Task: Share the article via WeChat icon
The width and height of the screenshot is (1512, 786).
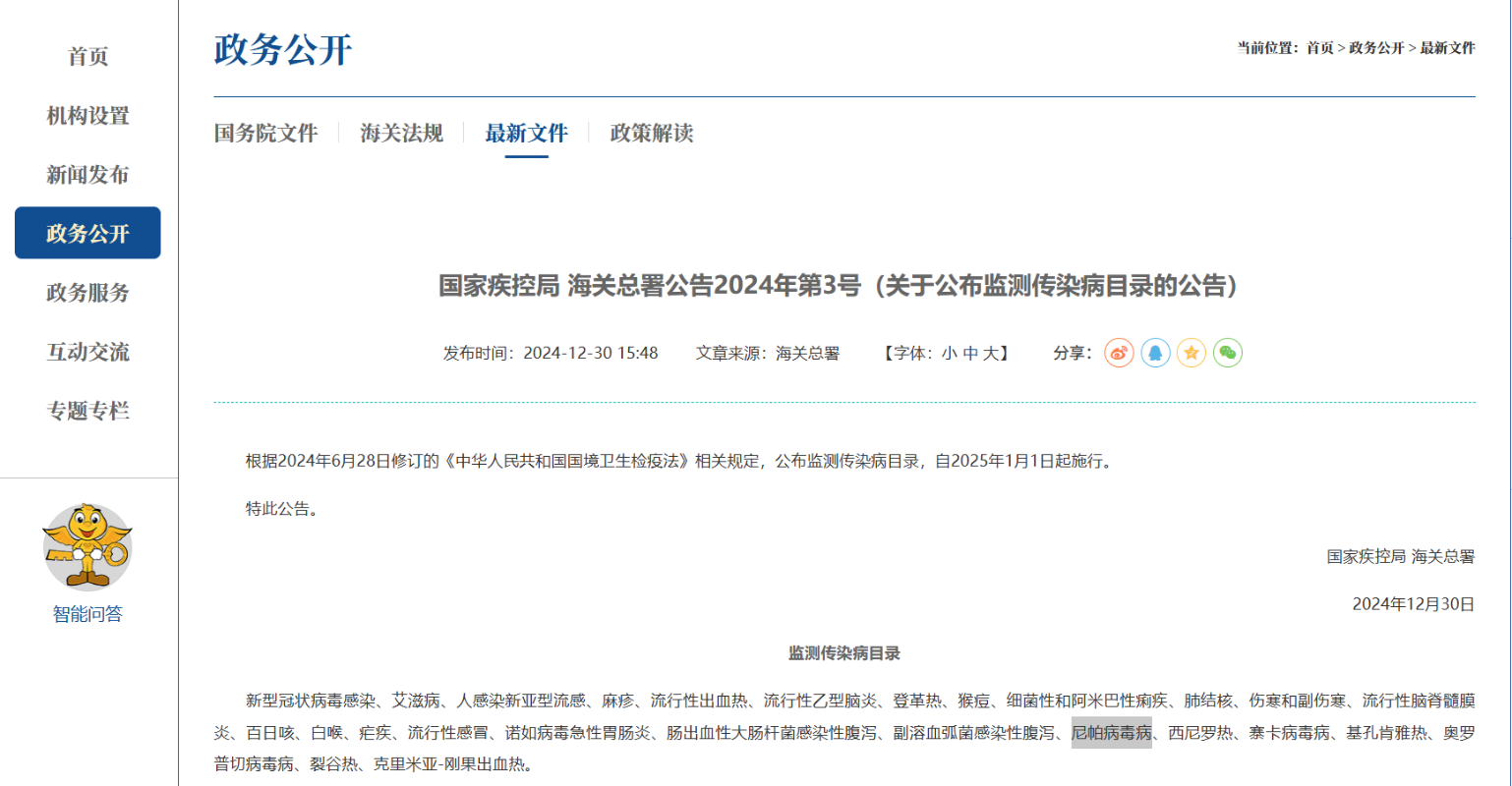Action: tap(1227, 353)
